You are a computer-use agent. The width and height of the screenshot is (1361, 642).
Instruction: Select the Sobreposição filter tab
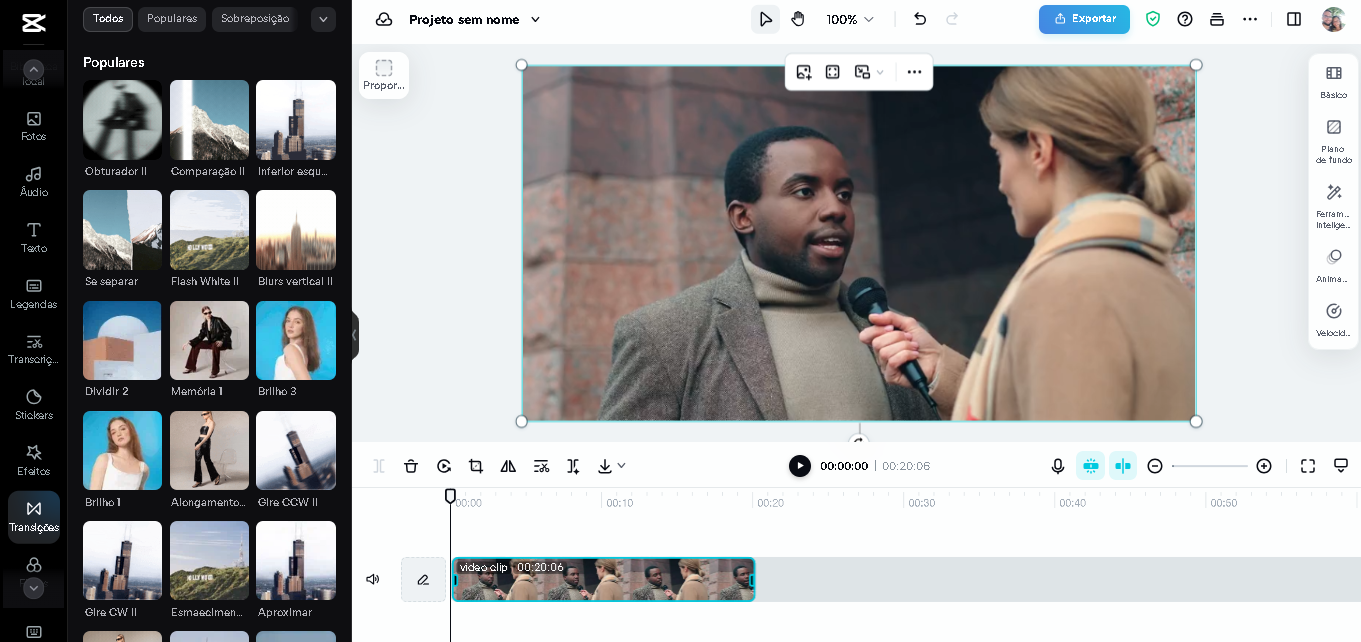click(x=255, y=19)
